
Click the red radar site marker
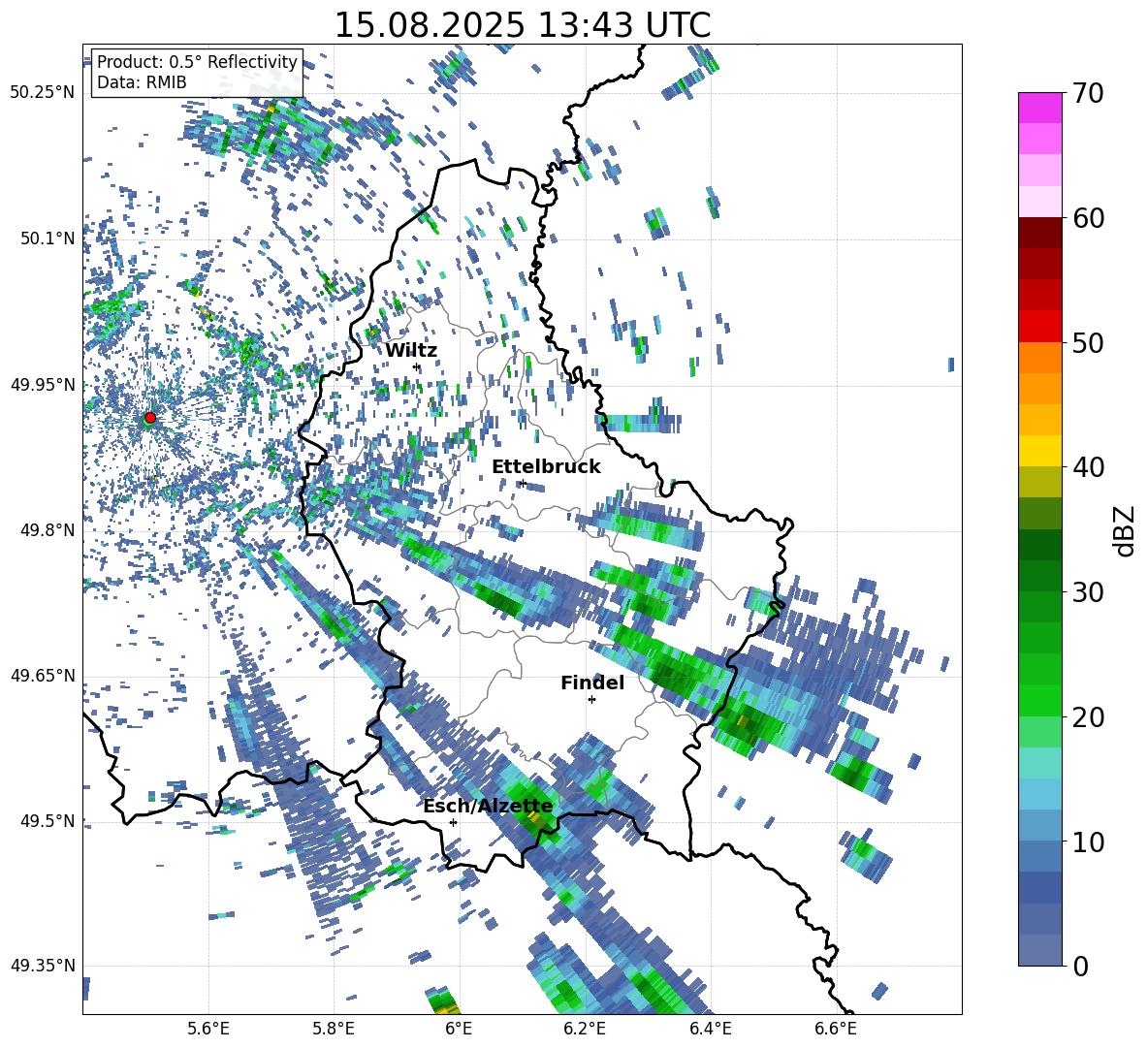[150, 417]
